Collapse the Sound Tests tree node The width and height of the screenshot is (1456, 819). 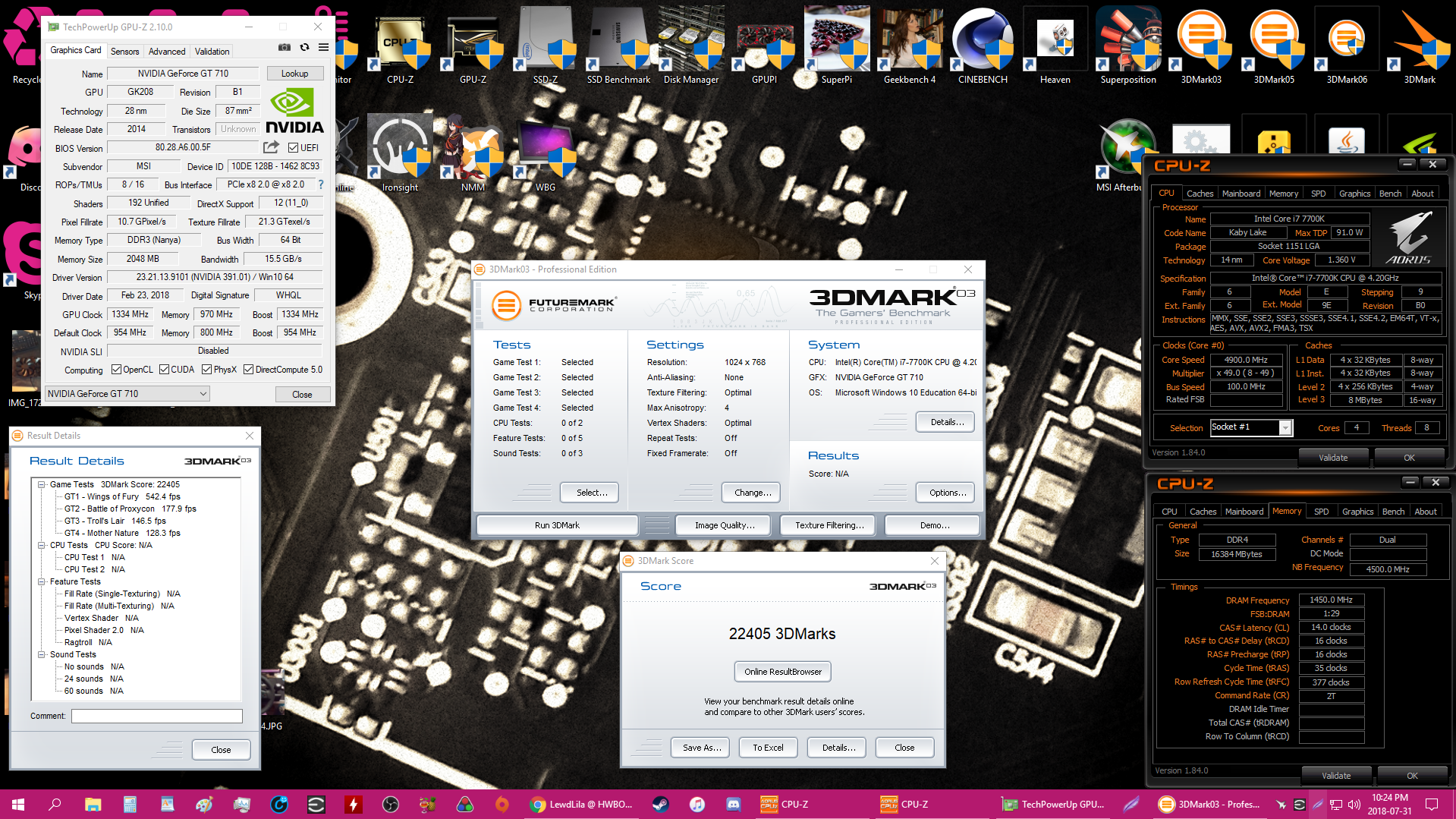click(42, 654)
